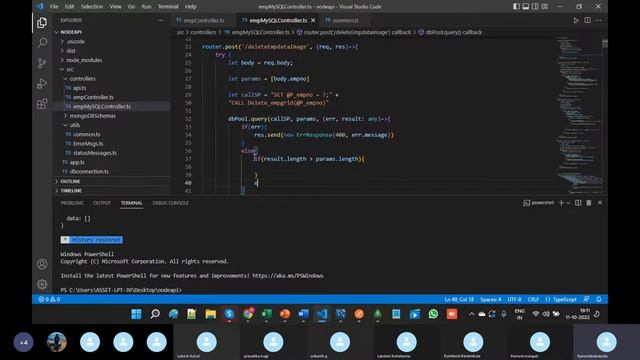Open the Explorer view in activity bar
The height and width of the screenshot is (360, 640).
pos(42,23)
